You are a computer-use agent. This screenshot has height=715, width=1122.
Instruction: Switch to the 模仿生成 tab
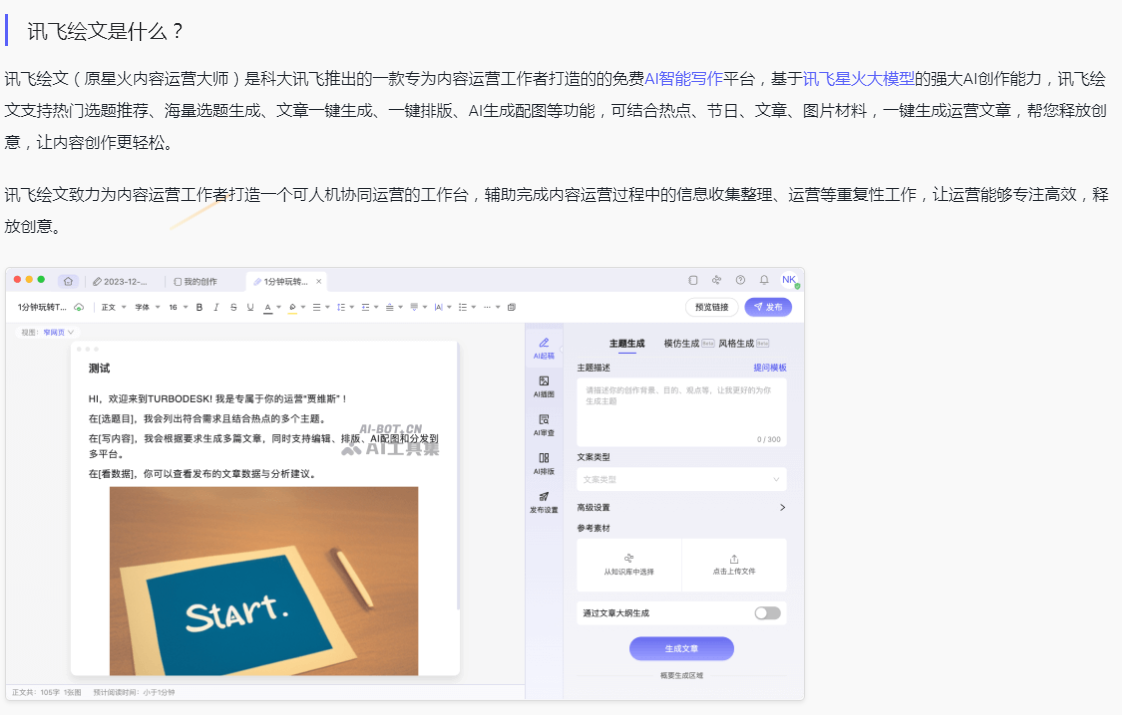click(688, 344)
